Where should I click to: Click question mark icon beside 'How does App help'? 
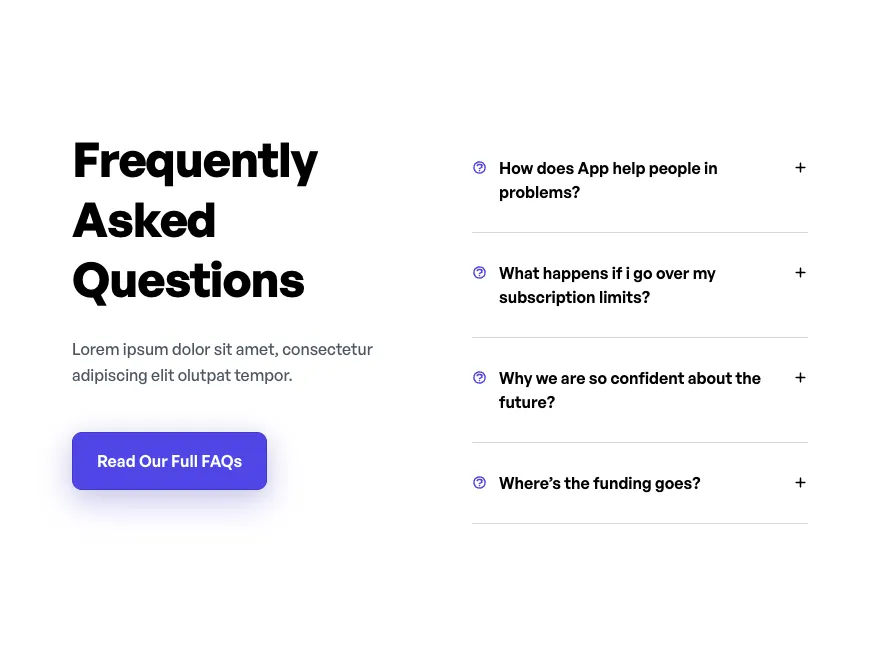click(479, 168)
